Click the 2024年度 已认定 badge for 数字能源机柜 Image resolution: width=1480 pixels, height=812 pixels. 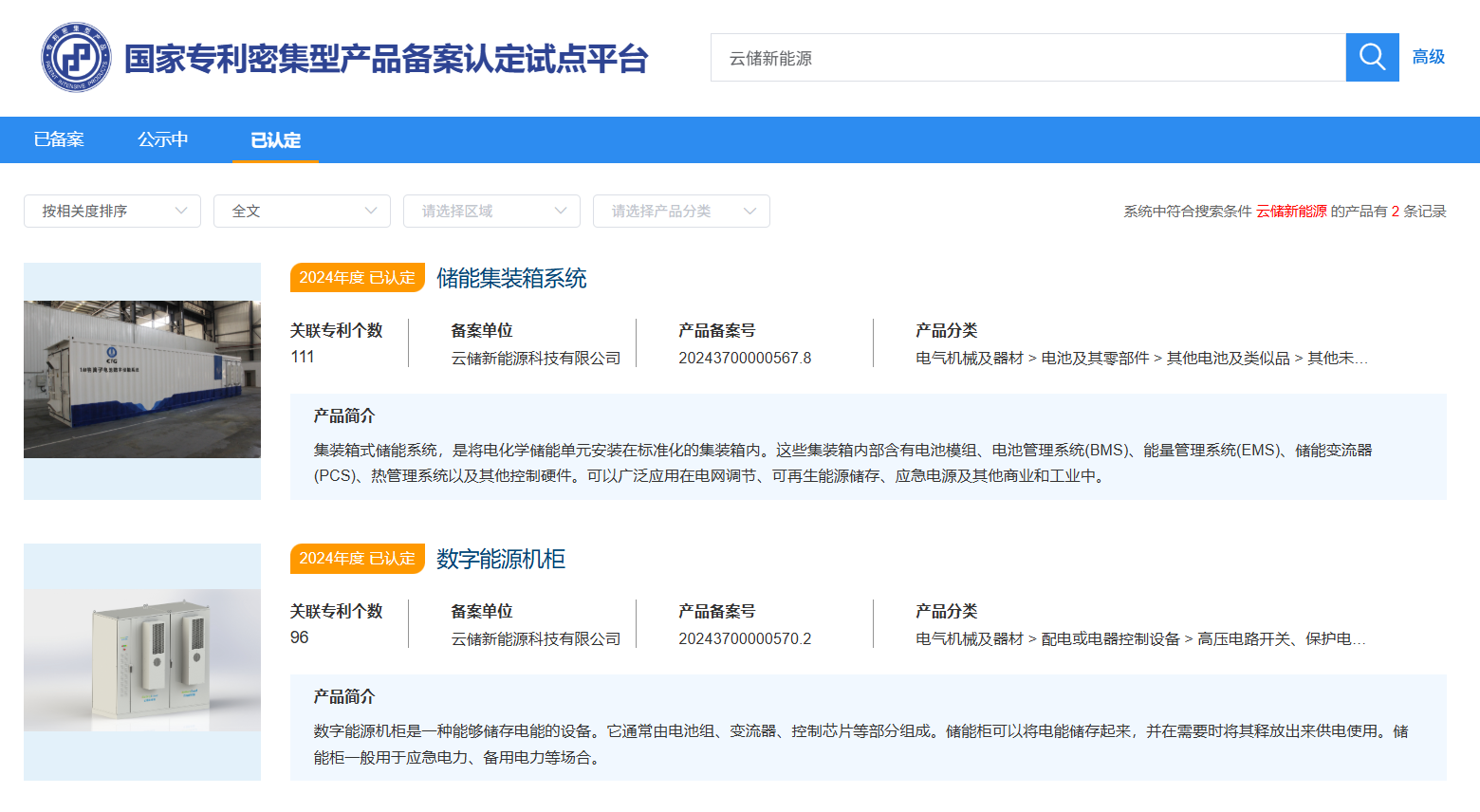[x=358, y=558]
